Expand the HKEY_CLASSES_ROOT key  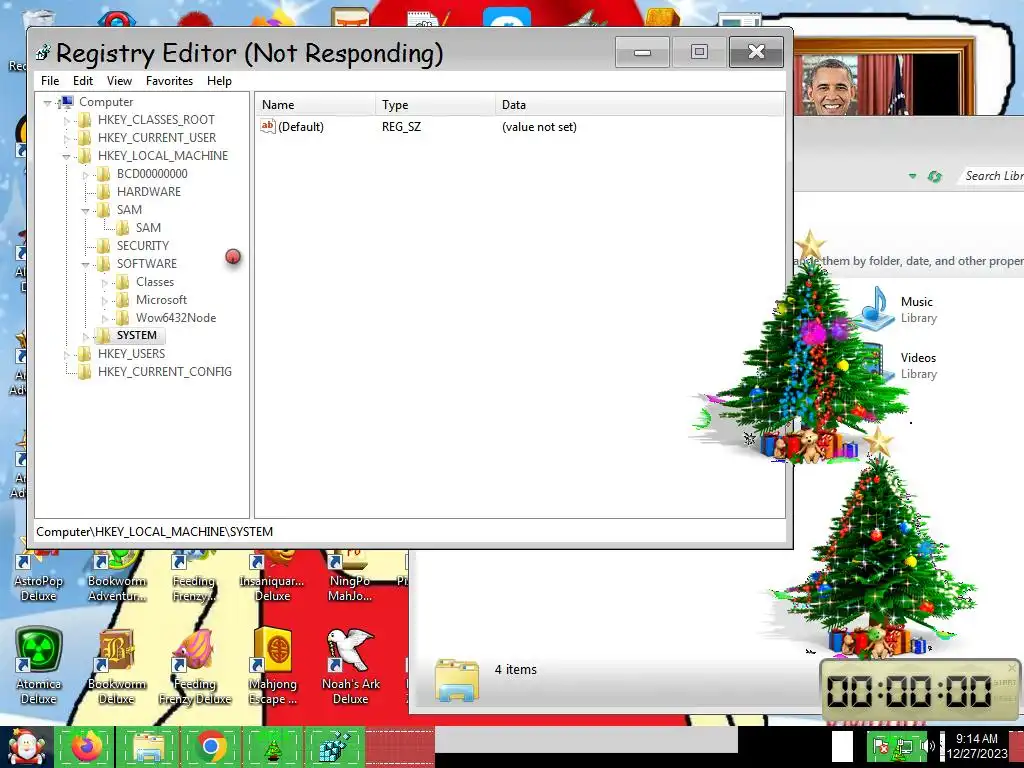(66, 120)
